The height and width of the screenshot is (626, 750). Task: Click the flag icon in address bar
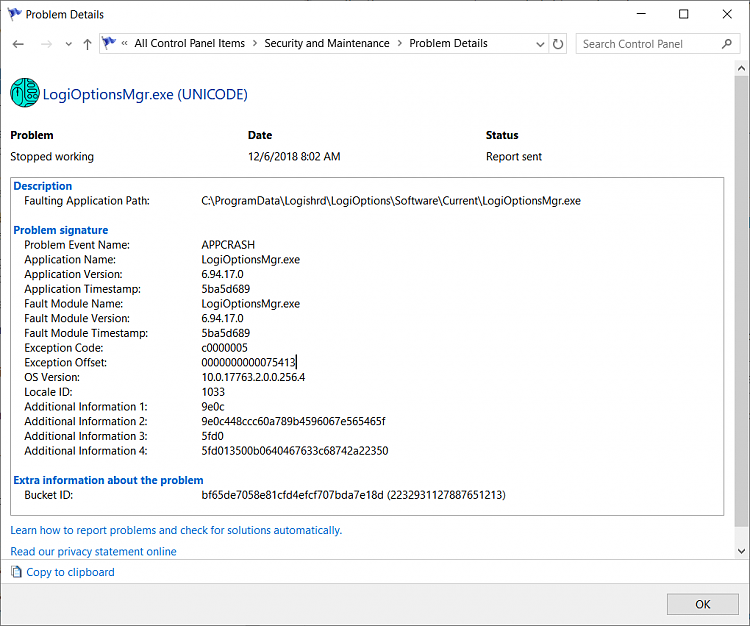pos(109,43)
